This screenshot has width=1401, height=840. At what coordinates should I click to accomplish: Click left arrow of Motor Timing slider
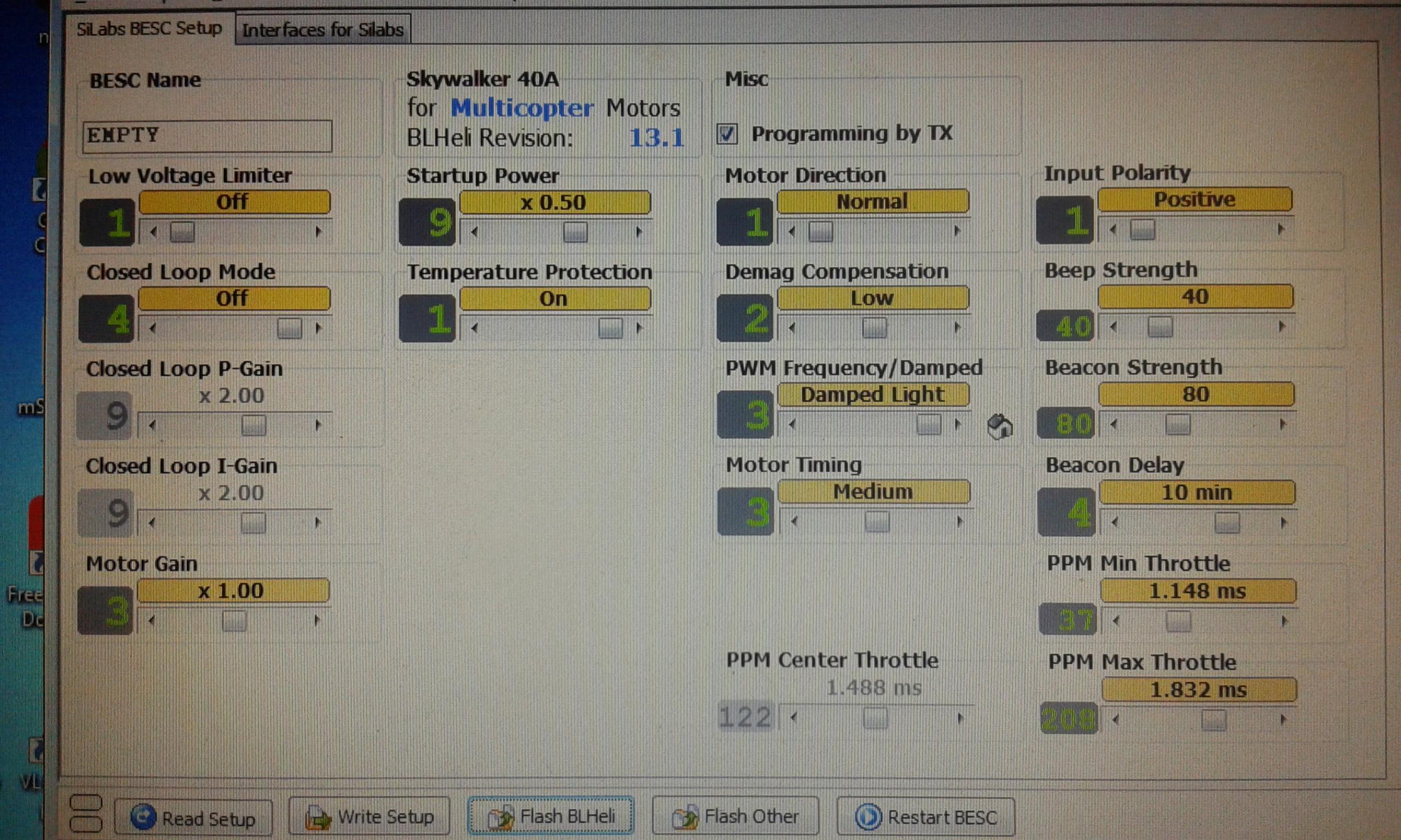794,522
